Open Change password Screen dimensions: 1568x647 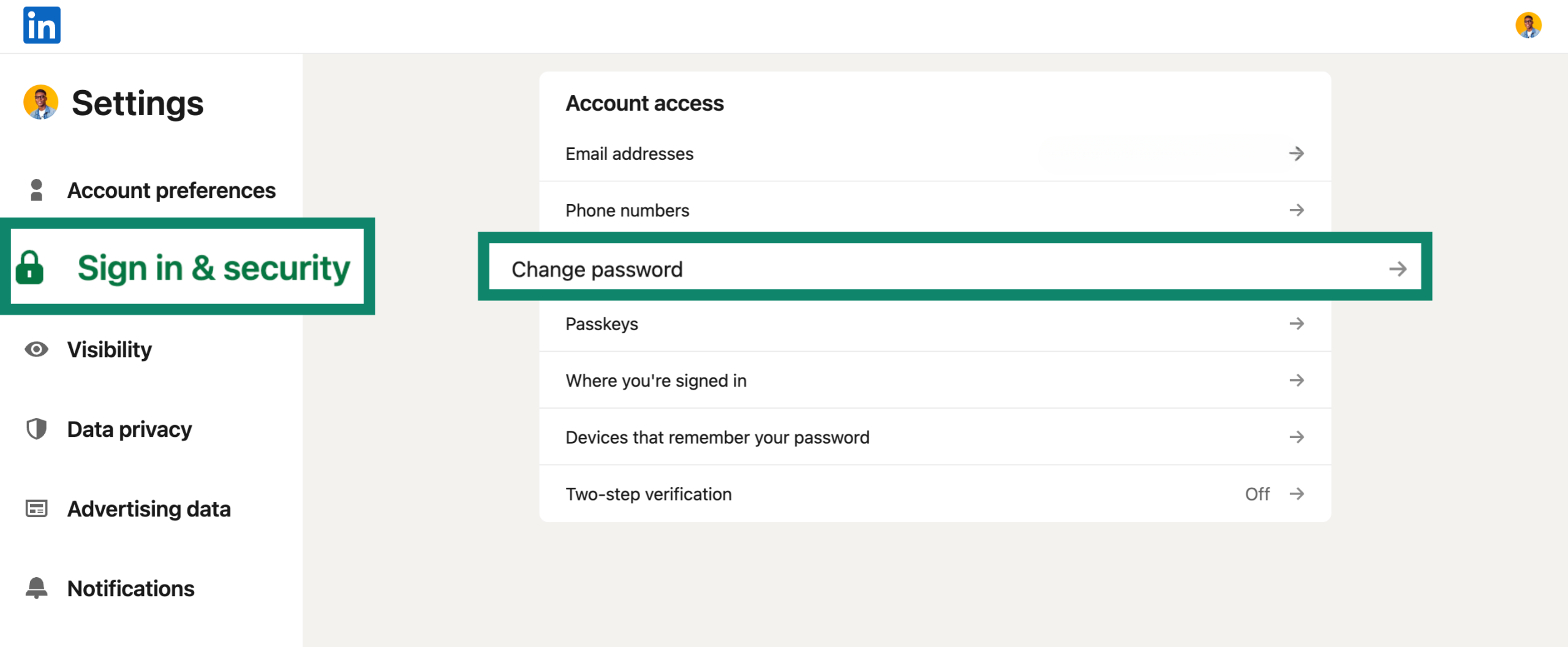tap(597, 269)
